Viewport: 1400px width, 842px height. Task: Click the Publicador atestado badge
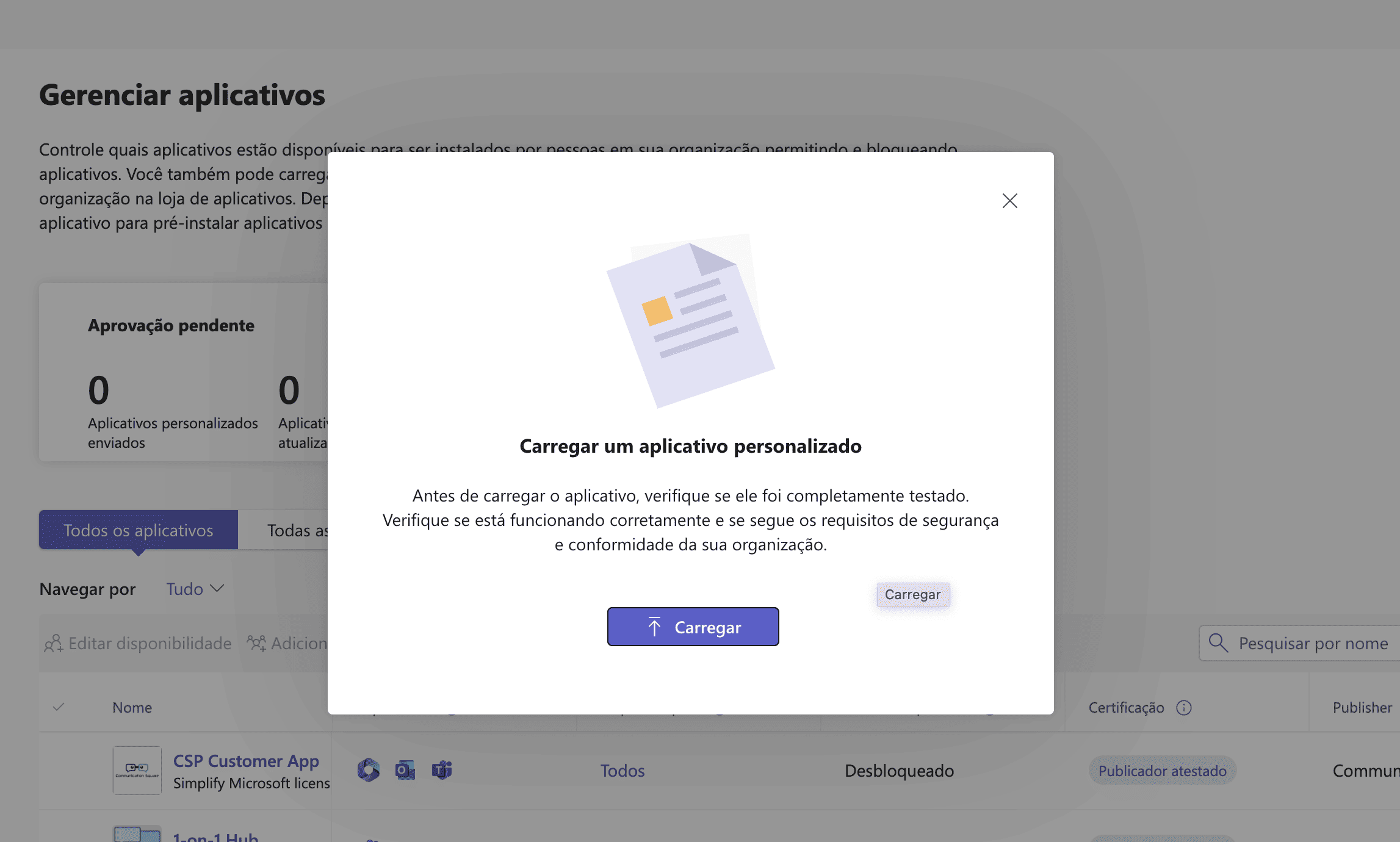click(x=1162, y=771)
